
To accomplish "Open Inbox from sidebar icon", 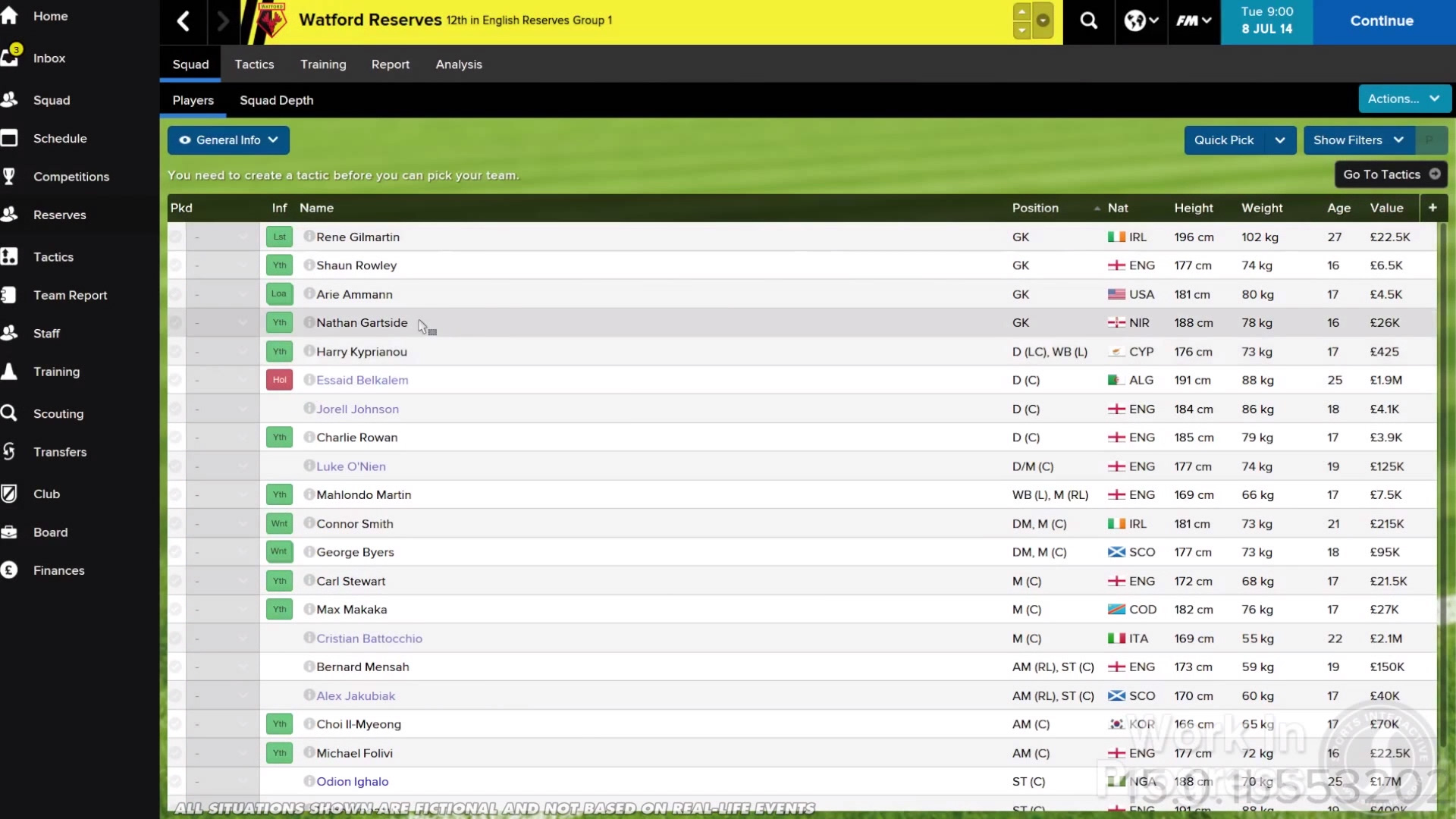I will [11, 58].
